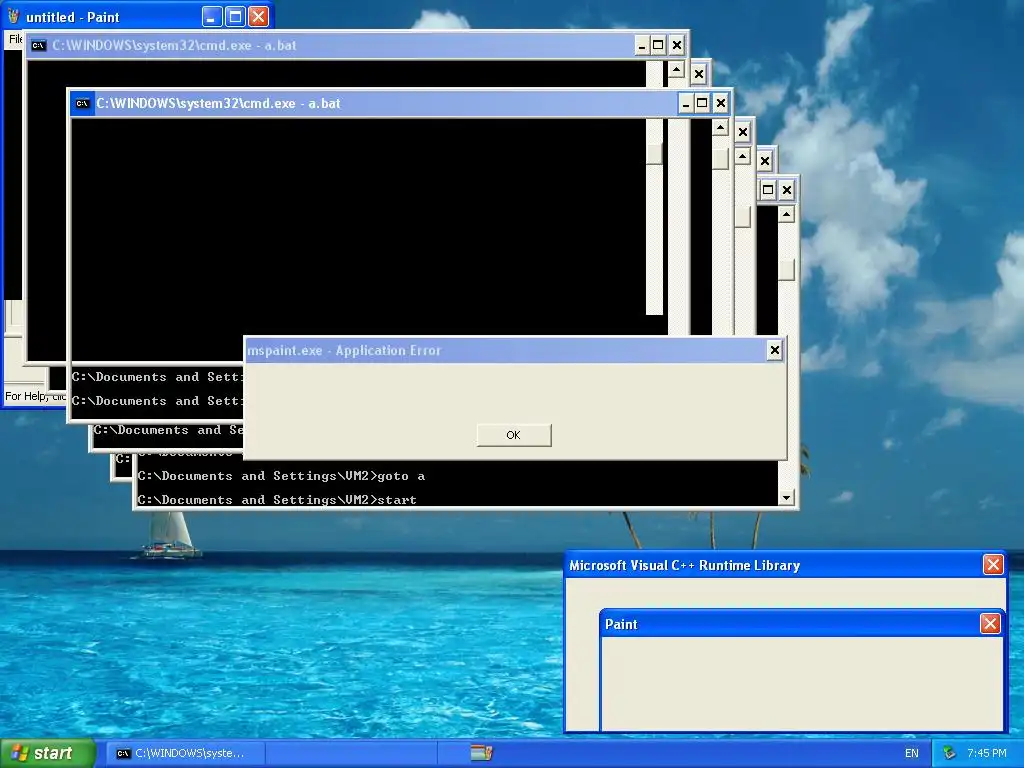1024x768 pixels.
Task: Open the system menu icon of the active cmd.exe a.bat window
Action: [82, 103]
